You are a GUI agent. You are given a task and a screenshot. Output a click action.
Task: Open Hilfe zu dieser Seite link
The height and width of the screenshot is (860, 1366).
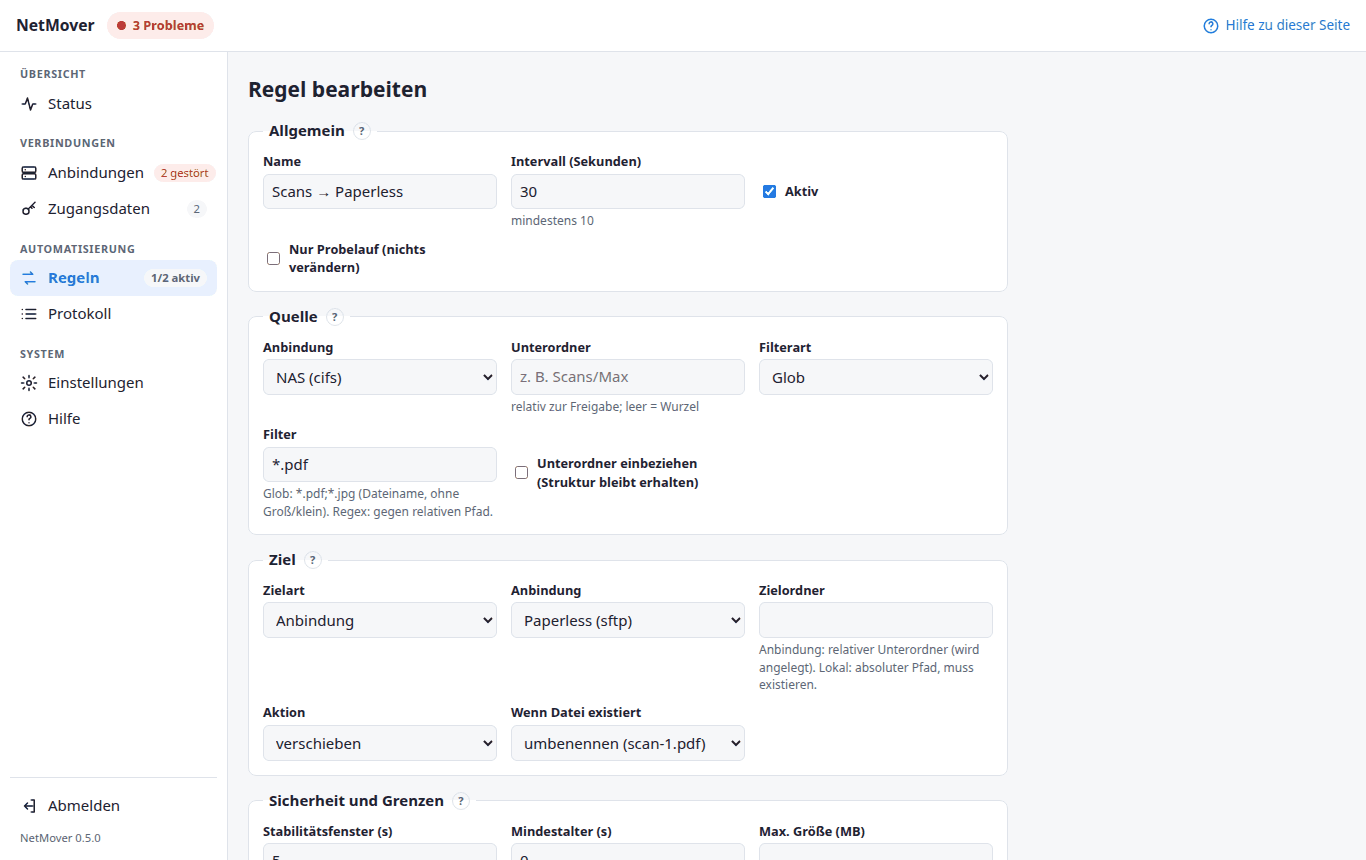tap(1277, 25)
